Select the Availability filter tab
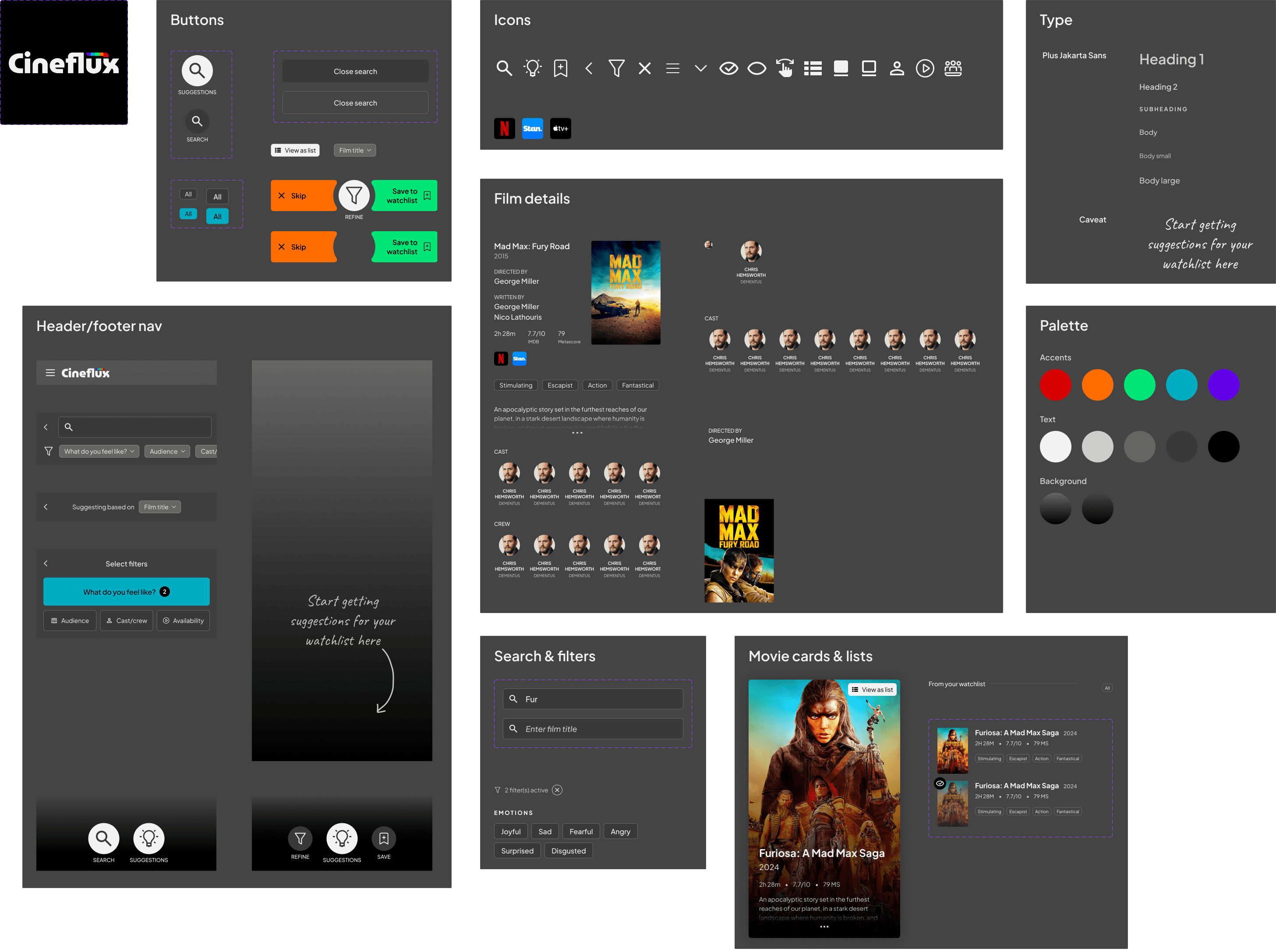This screenshot has width=1276, height=952. click(x=183, y=621)
